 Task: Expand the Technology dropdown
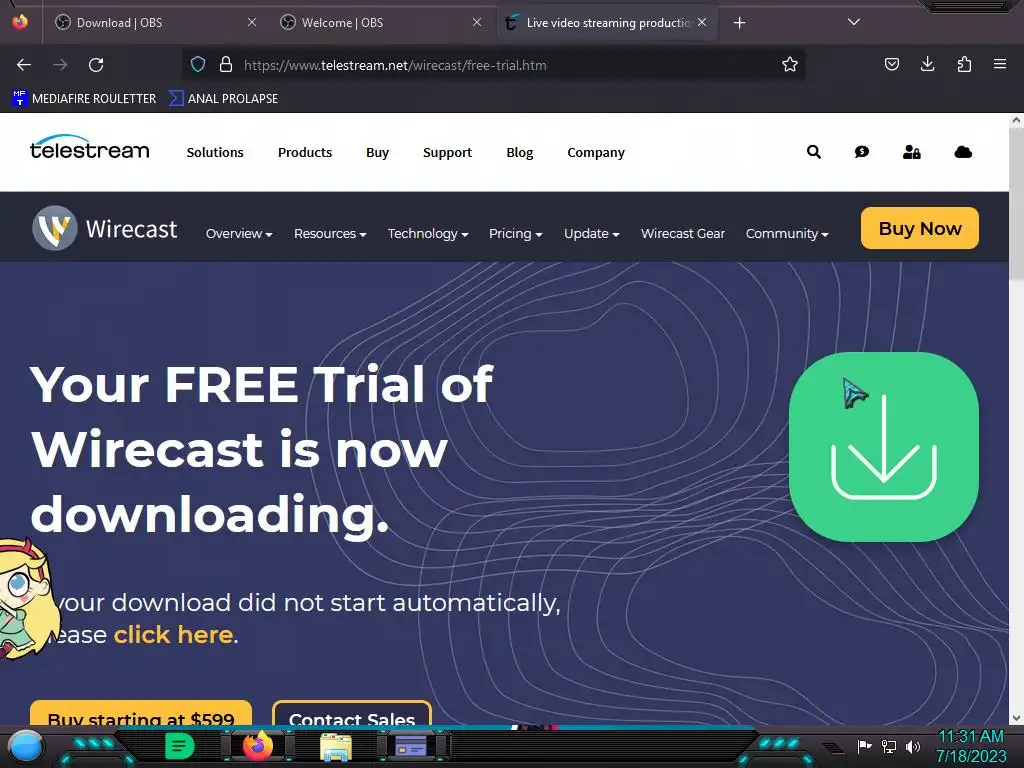pyautogui.click(x=428, y=234)
